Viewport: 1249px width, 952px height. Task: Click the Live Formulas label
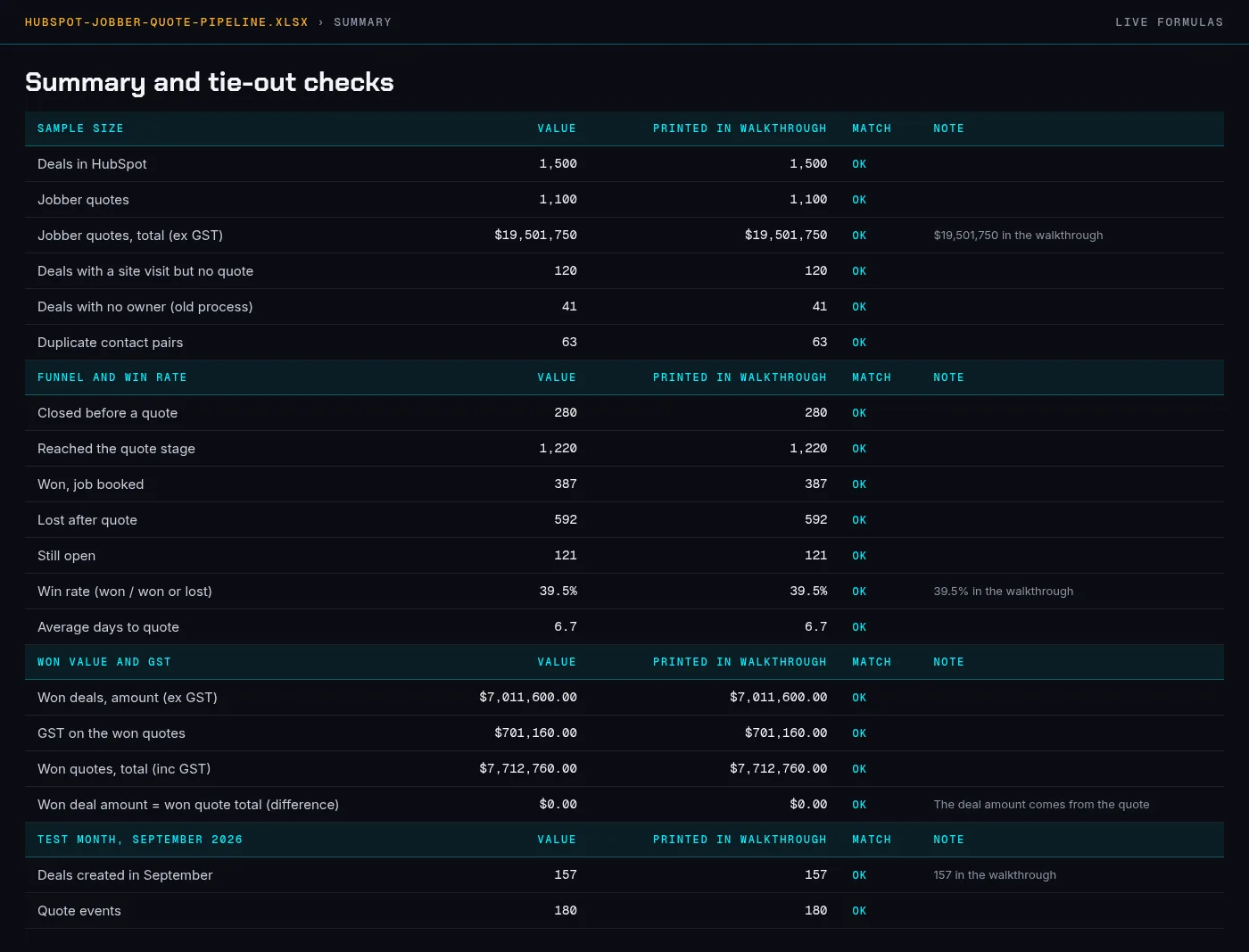(x=1169, y=22)
